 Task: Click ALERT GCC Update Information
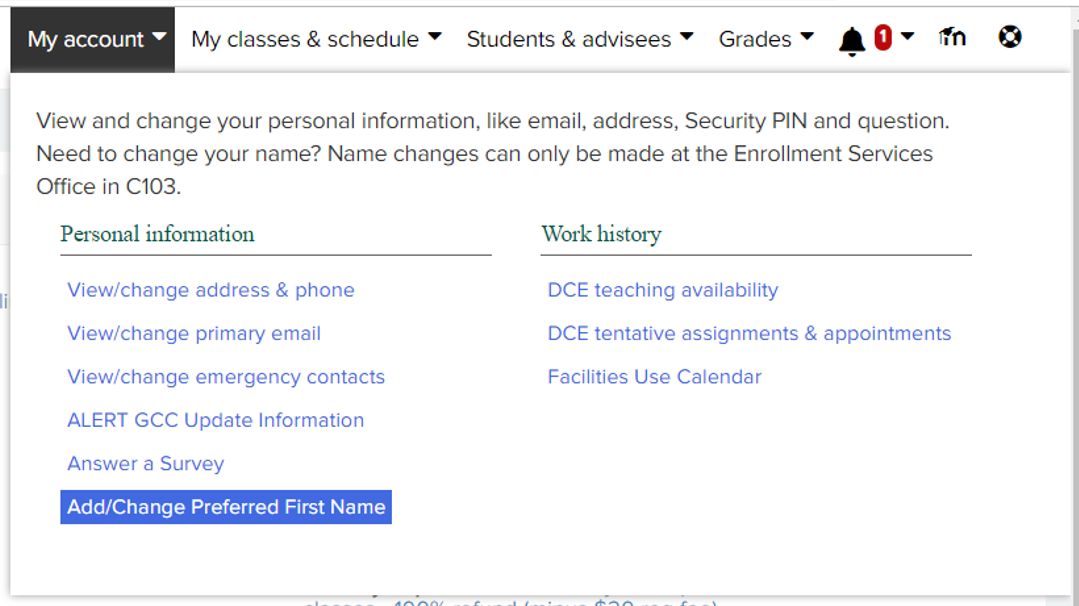coord(215,420)
